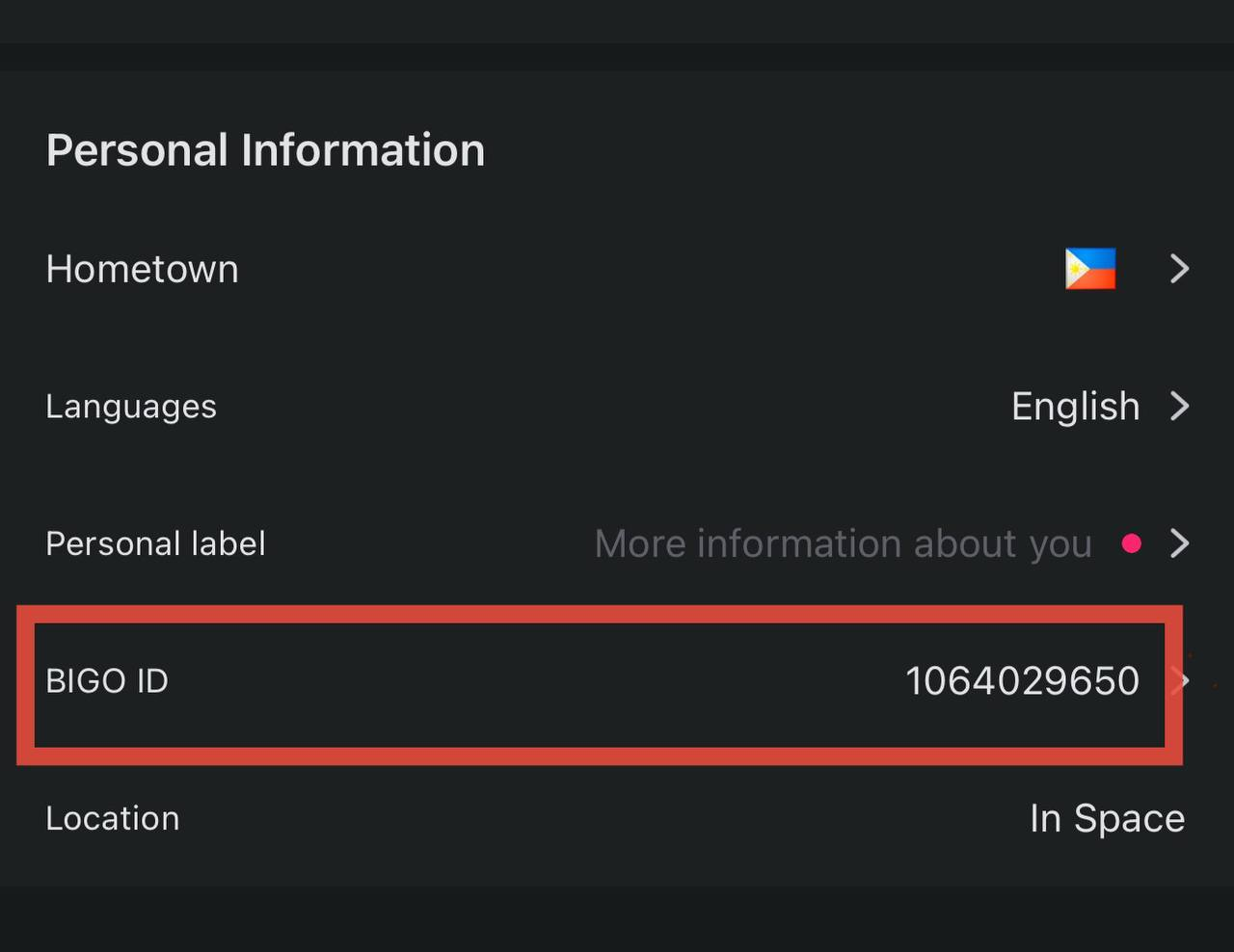Click the pink notification dot on Personal label
Screen dimensions: 1234x952
pos(1132,544)
